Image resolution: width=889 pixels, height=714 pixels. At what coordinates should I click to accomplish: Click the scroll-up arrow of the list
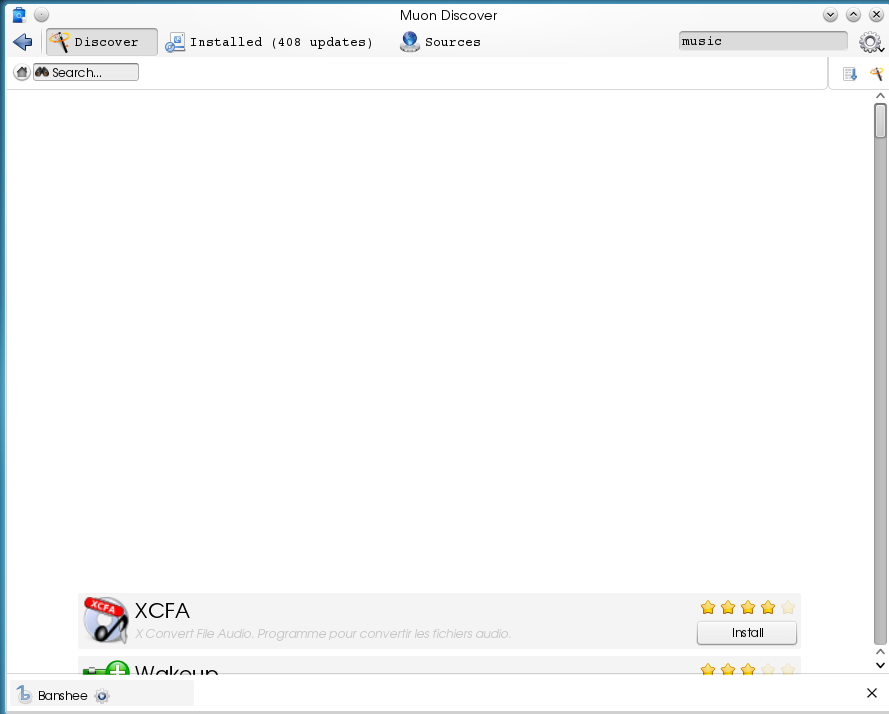tap(880, 96)
